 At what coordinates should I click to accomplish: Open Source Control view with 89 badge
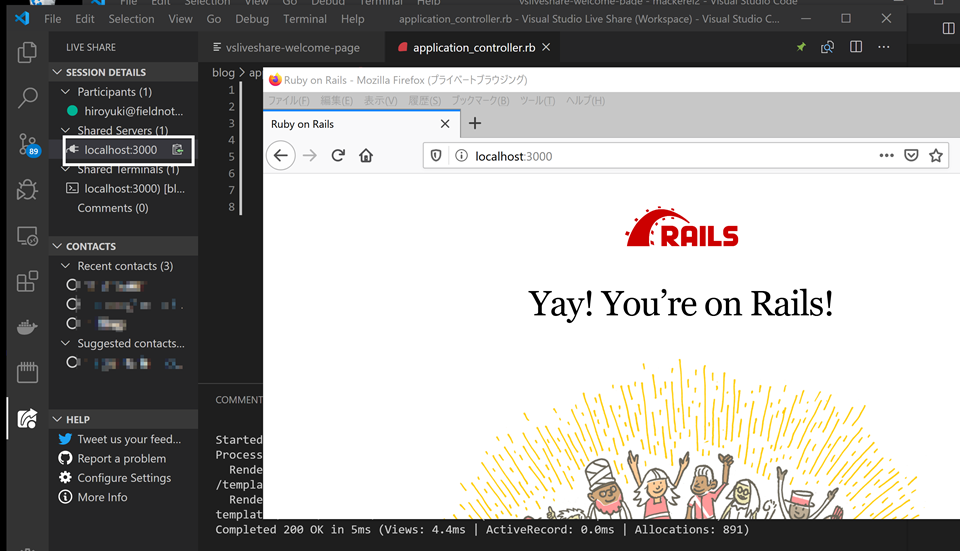[28, 144]
